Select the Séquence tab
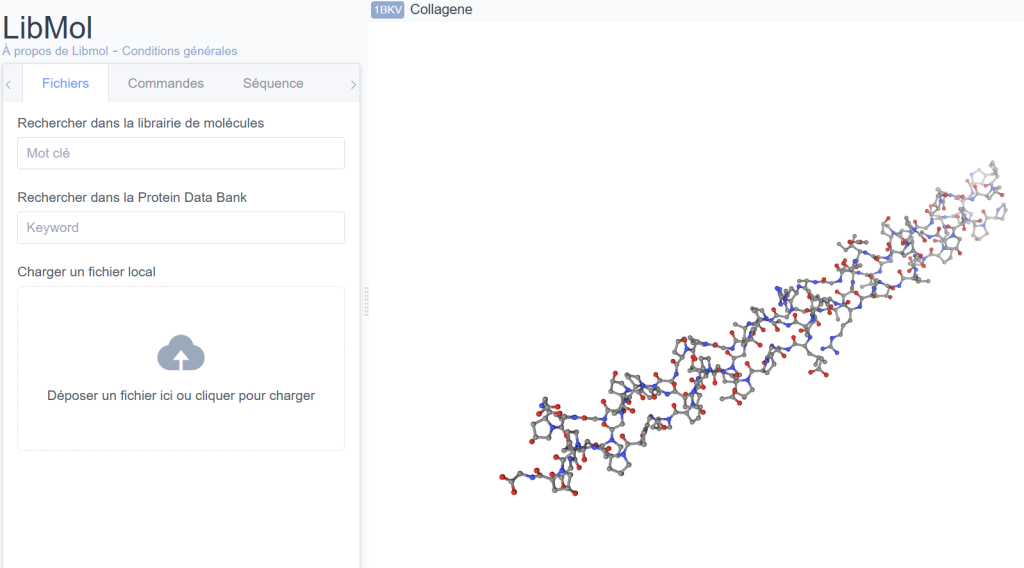This screenshot has height=568, width=1024. (x=273, y=84)
